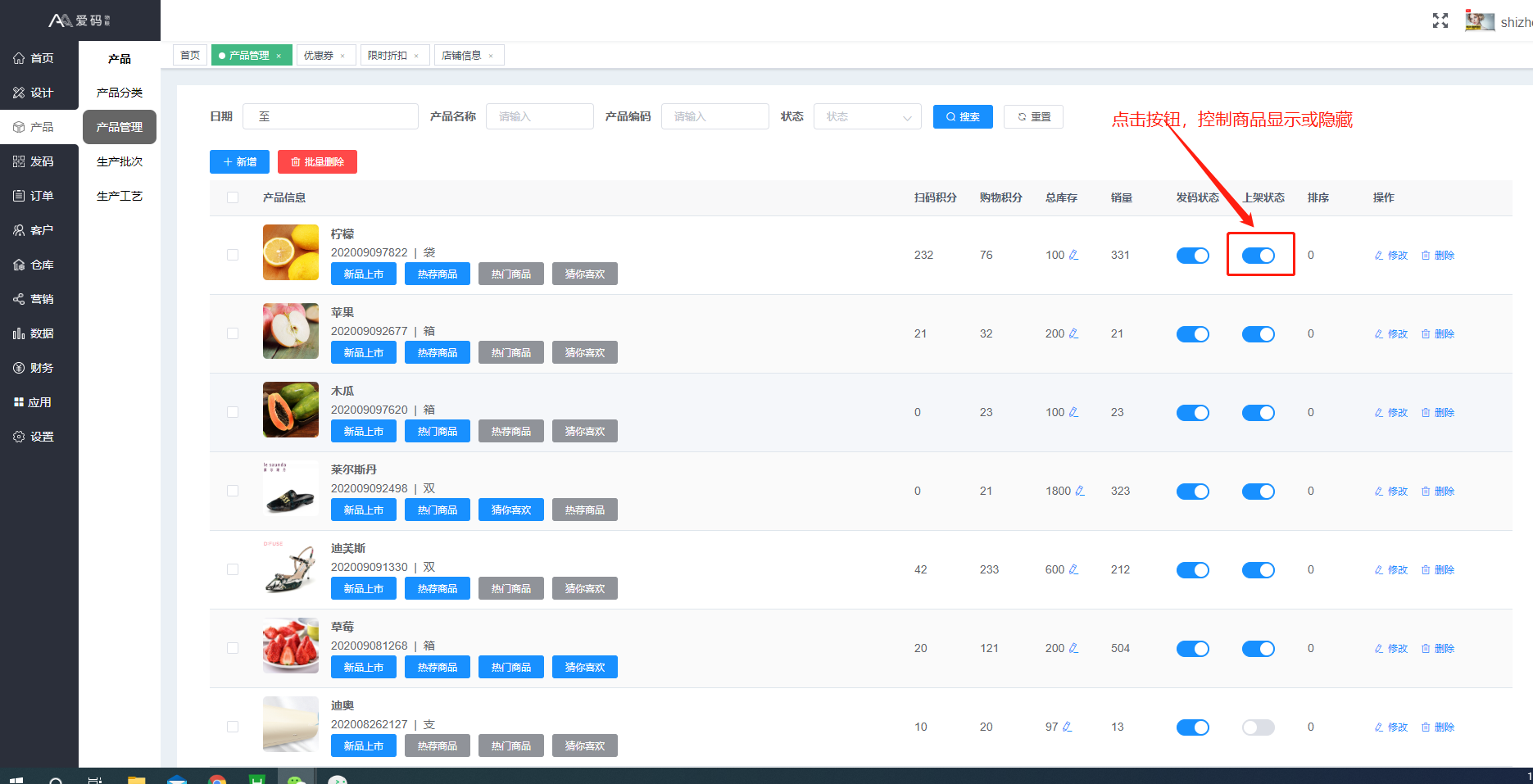Toggle 上架状态 switch for 迪奥
This screenshot has height=784, width=1533.
(x=1259, y=727)
